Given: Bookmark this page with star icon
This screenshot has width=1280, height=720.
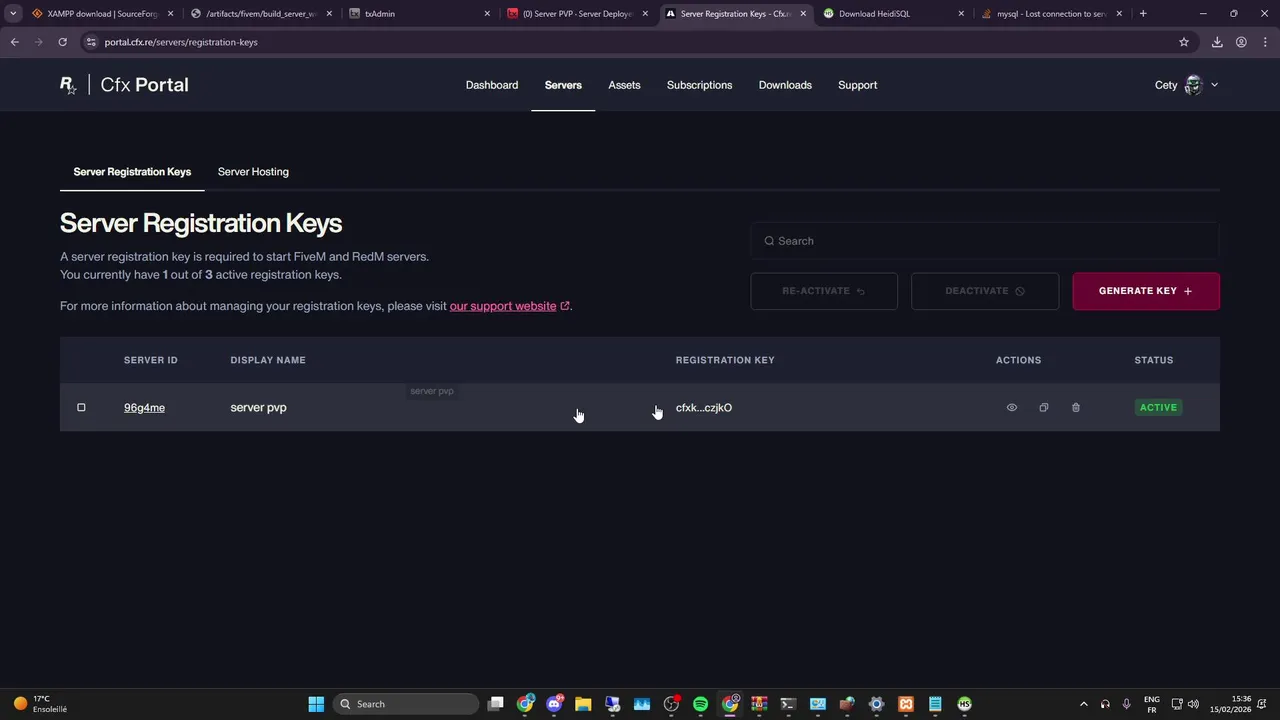Looking at the screenshot, I should [x=1184, y=42].
